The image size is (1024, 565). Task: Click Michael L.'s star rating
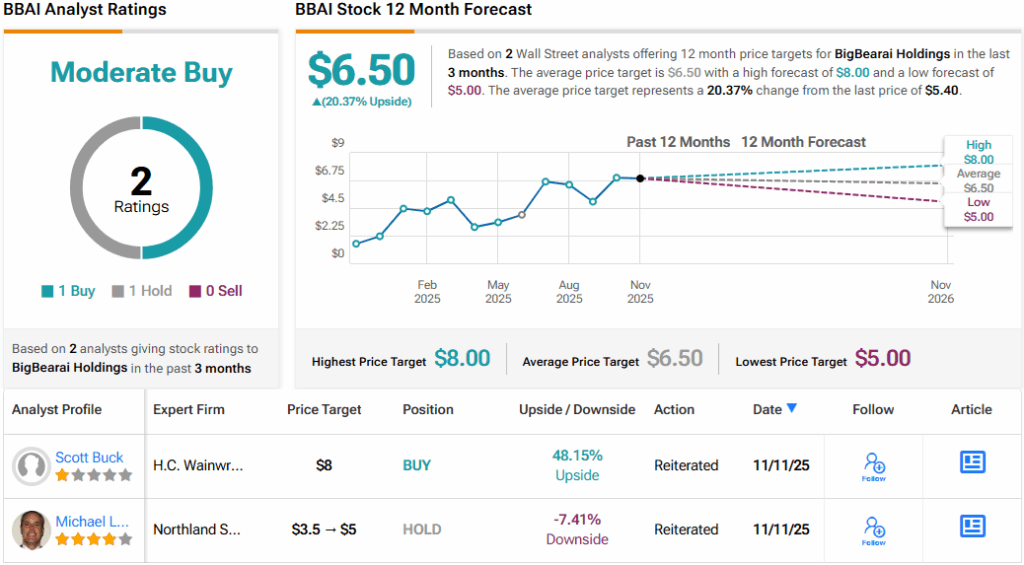(x=93, y=540)
